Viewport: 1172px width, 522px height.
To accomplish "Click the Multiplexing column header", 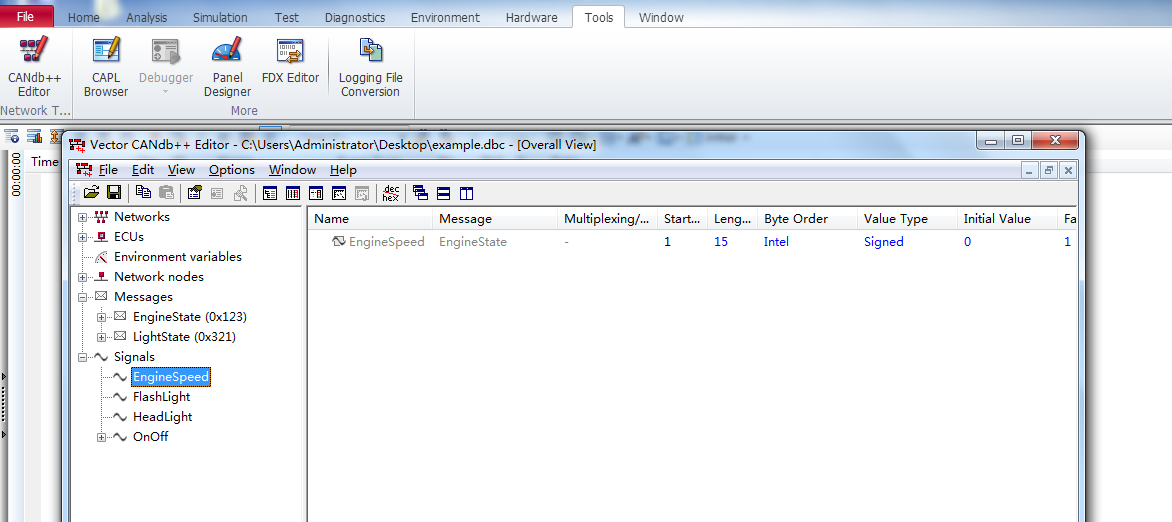I will pyautogui.click(x=607, y=219).
